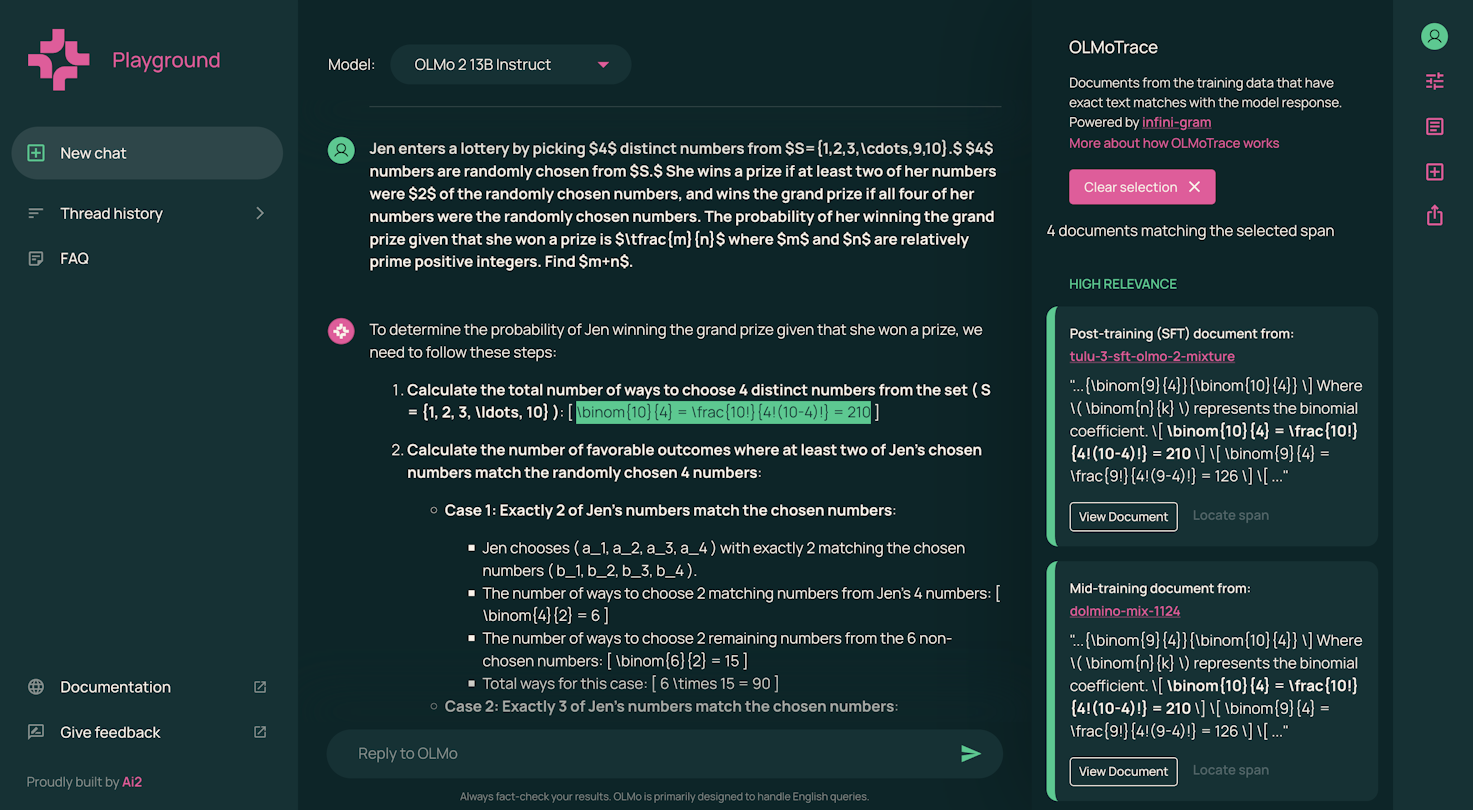Viewport: 1473px width, 810px height.
Task: Click the "Model:" label
Action: pos(352,65)
